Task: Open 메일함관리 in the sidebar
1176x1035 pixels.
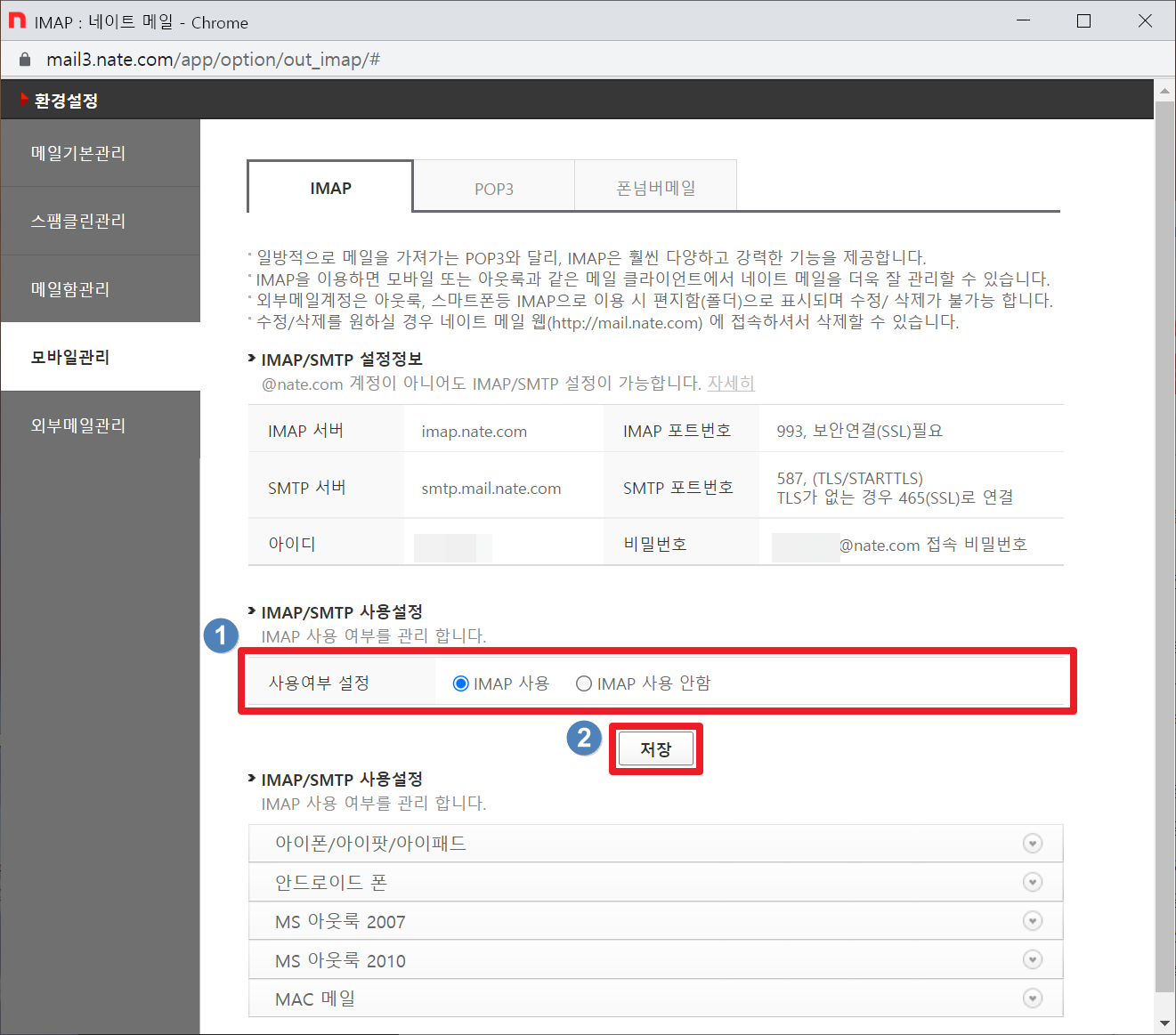Action: (101, 289)
